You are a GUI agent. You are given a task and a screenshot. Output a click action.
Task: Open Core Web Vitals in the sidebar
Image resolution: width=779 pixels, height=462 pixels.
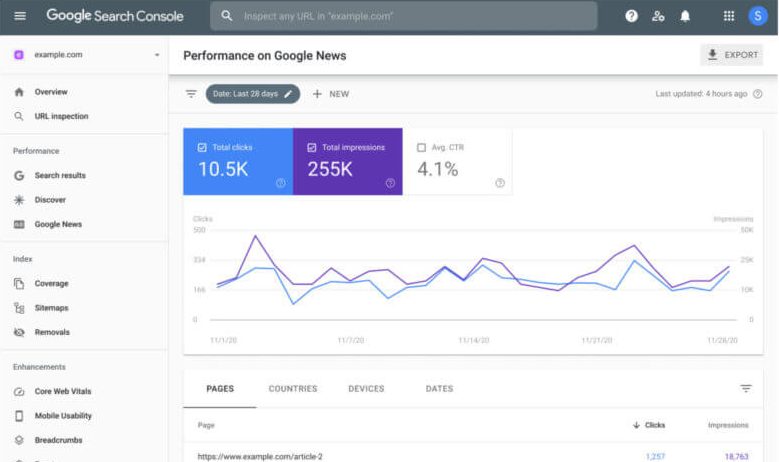point(63,391)
